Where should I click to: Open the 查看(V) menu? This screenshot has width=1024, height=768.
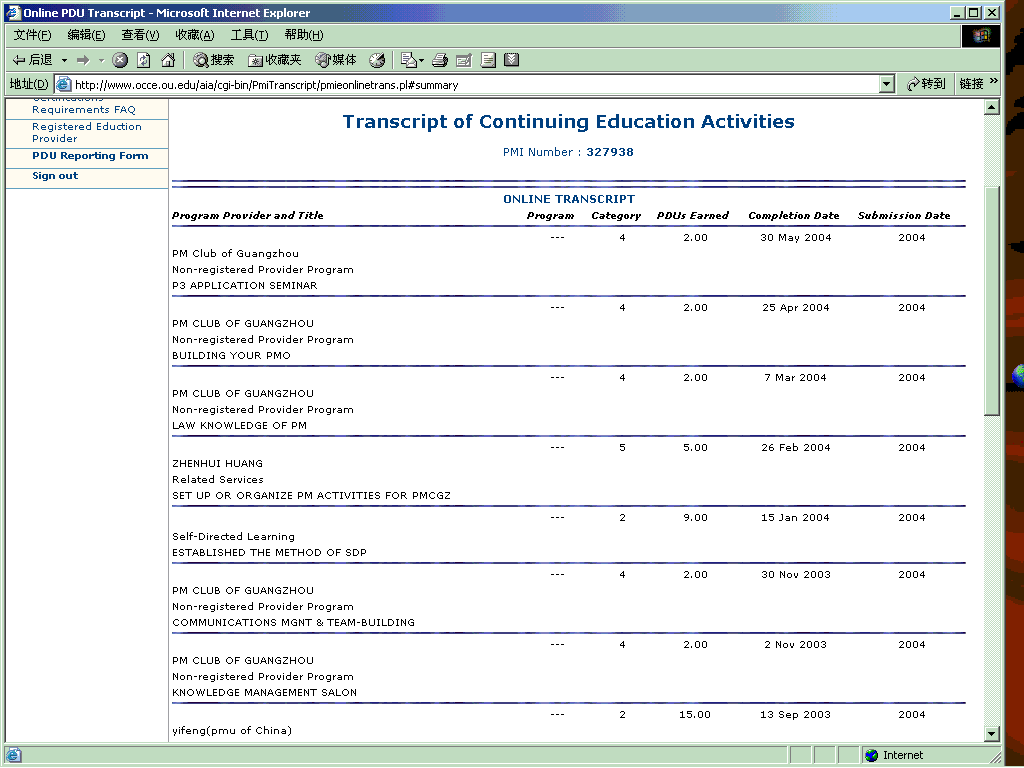pyautogui.click(x=140, y=35)
